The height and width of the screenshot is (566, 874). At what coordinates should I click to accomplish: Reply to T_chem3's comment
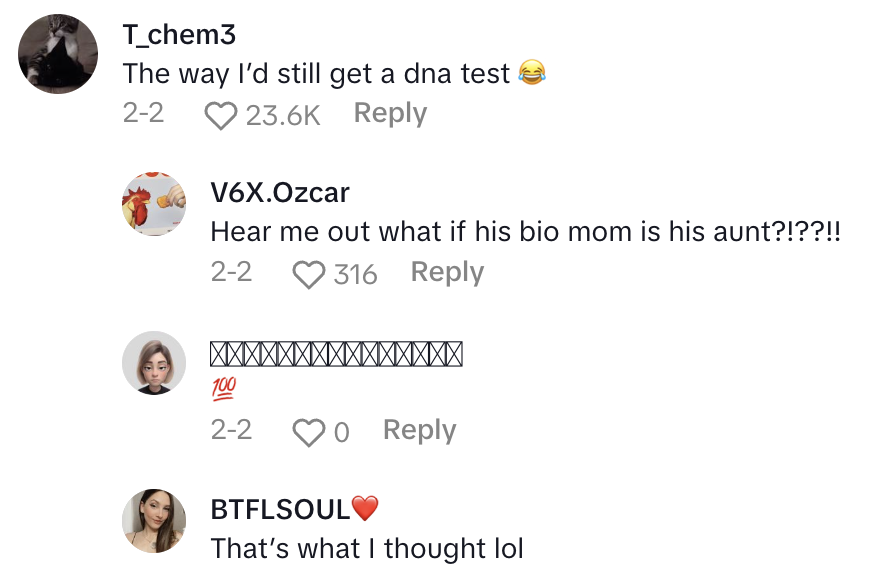(x=390, y=114)
